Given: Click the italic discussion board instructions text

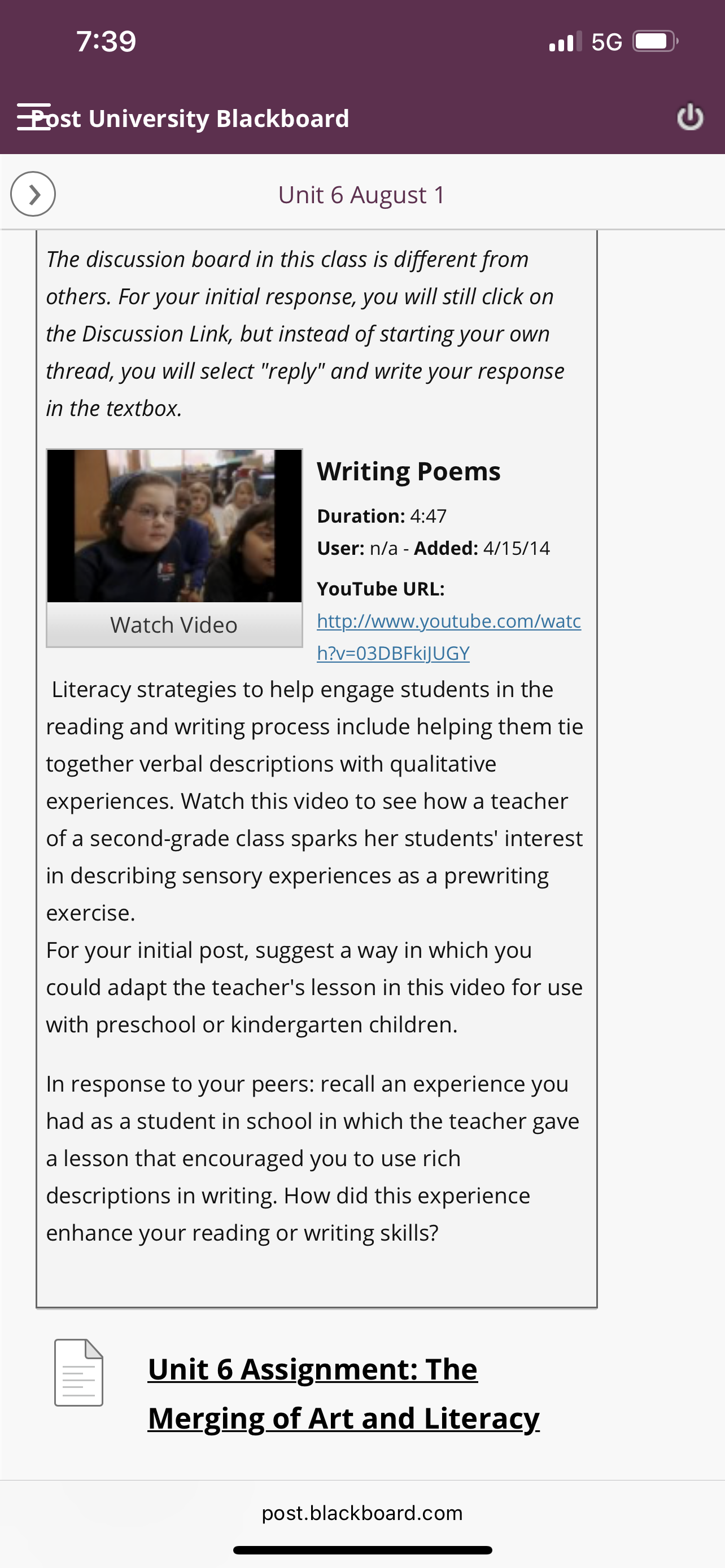Looking at the screenshot, I should pos(305,334).
